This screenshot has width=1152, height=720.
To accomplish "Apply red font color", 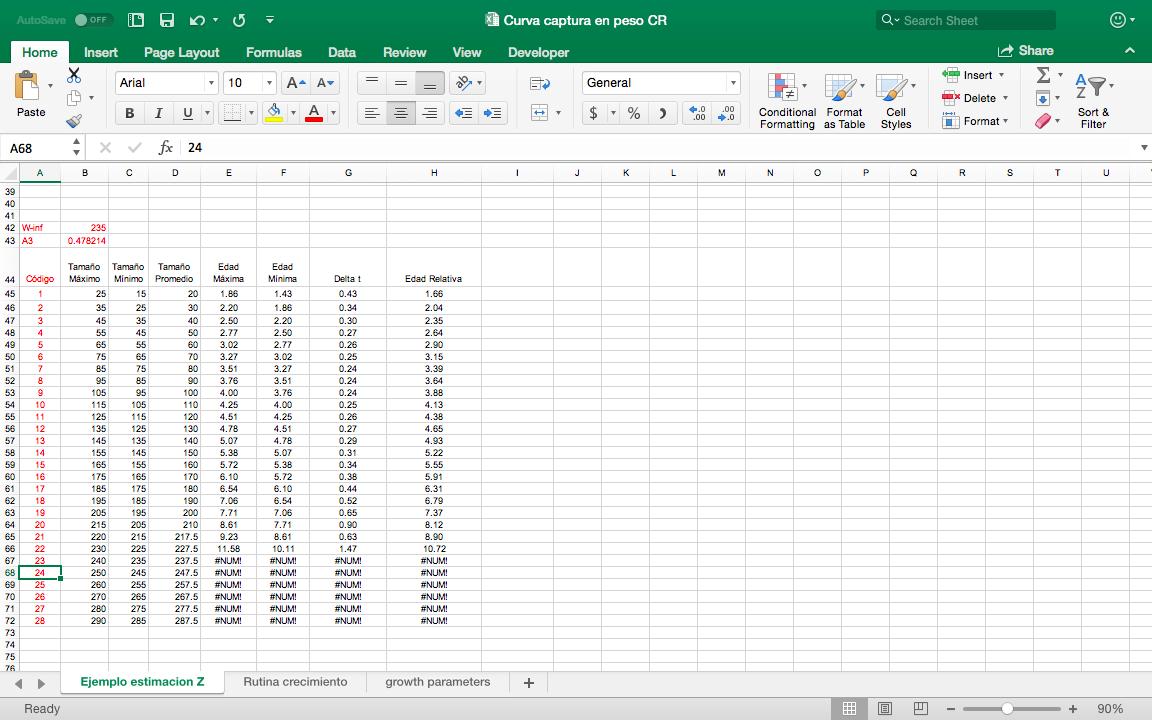I will (314, 112).
